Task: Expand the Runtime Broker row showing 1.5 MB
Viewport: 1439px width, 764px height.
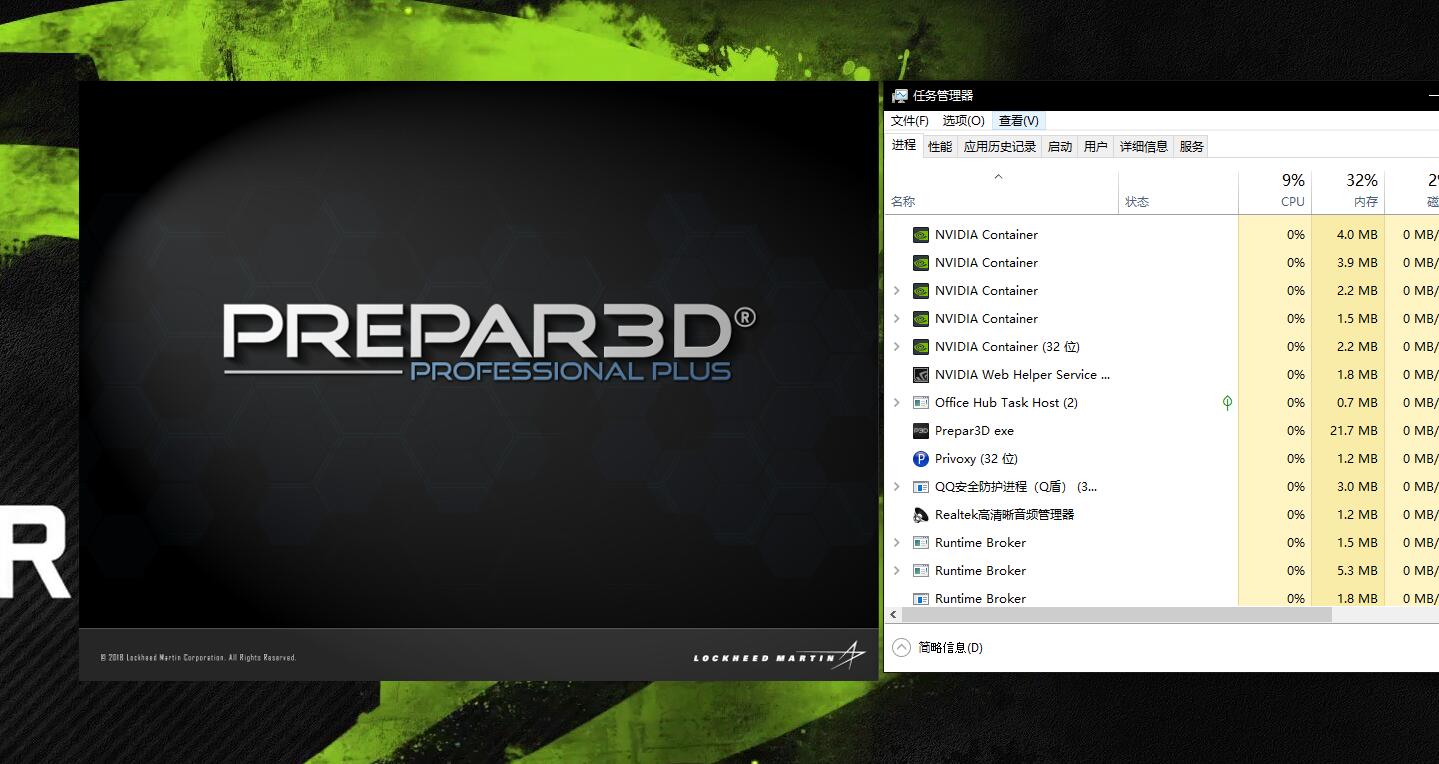Action: coord(896,543)
